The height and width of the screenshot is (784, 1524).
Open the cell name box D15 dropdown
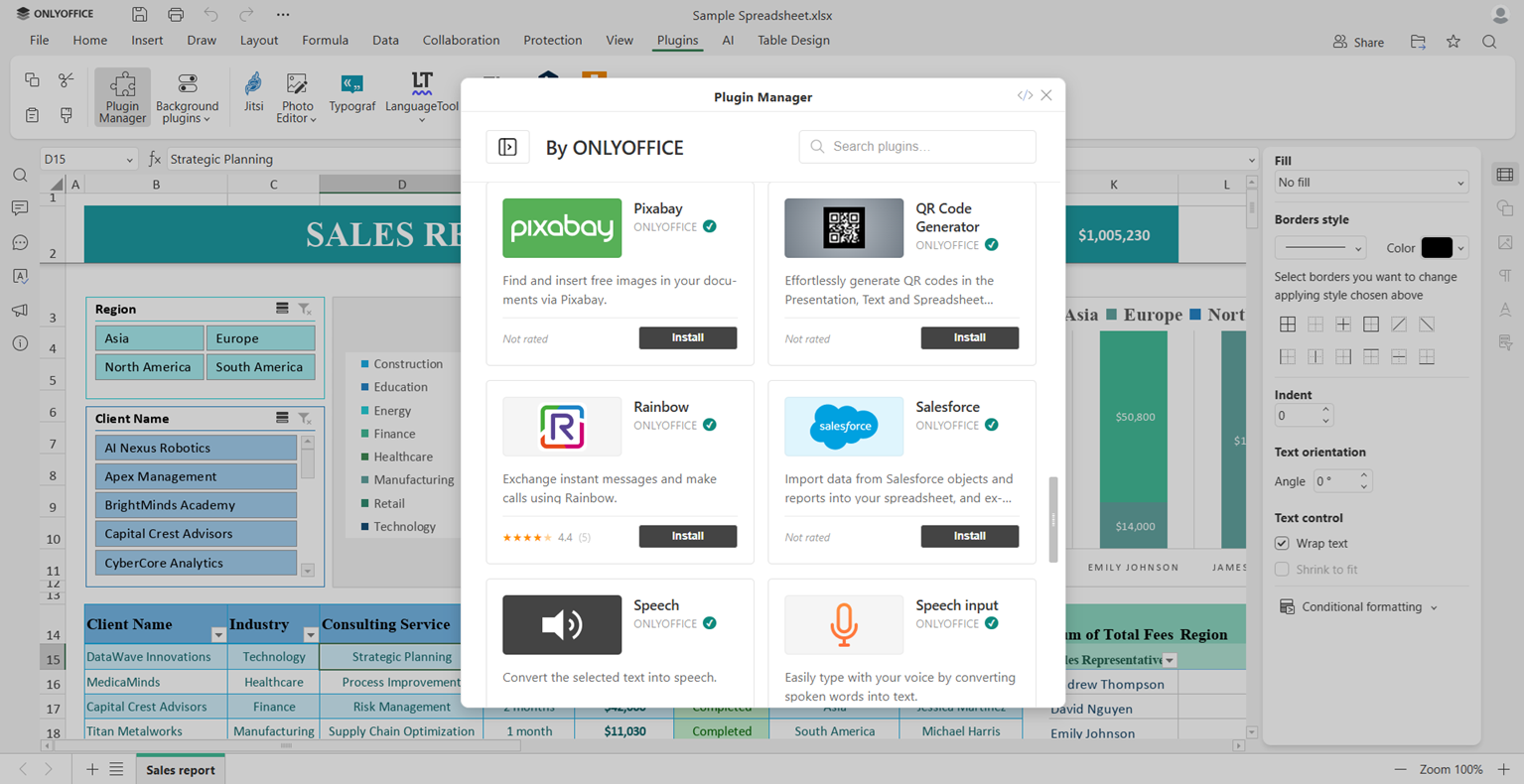129,160
